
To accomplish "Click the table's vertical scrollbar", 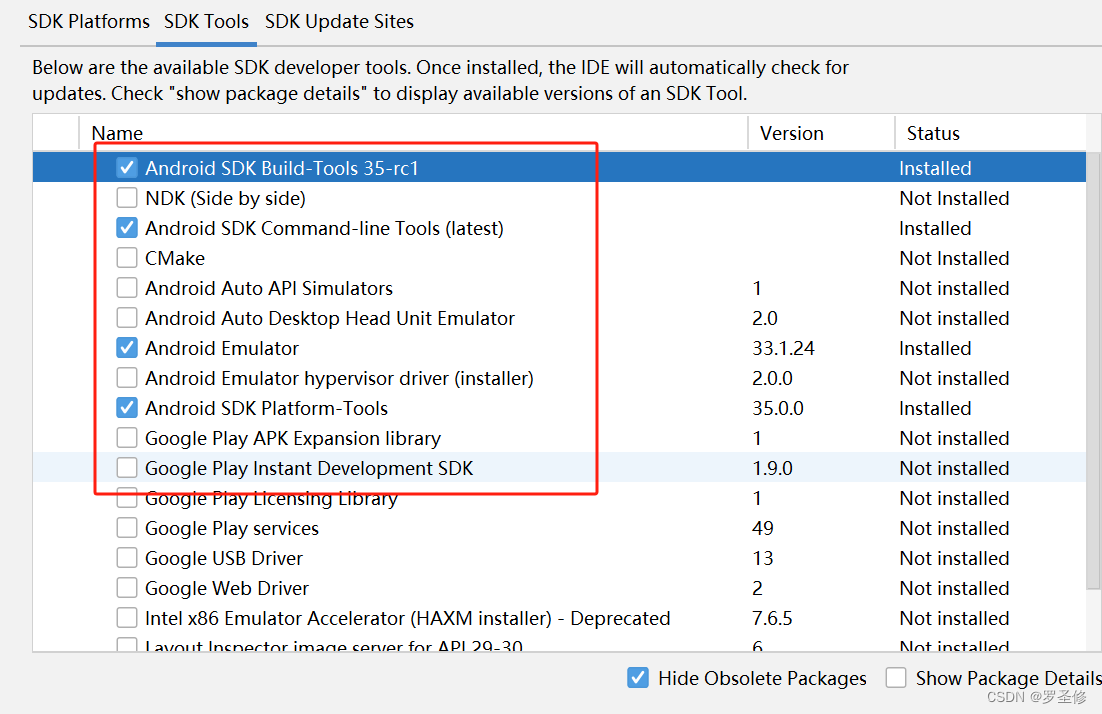I will point(1094,370).
